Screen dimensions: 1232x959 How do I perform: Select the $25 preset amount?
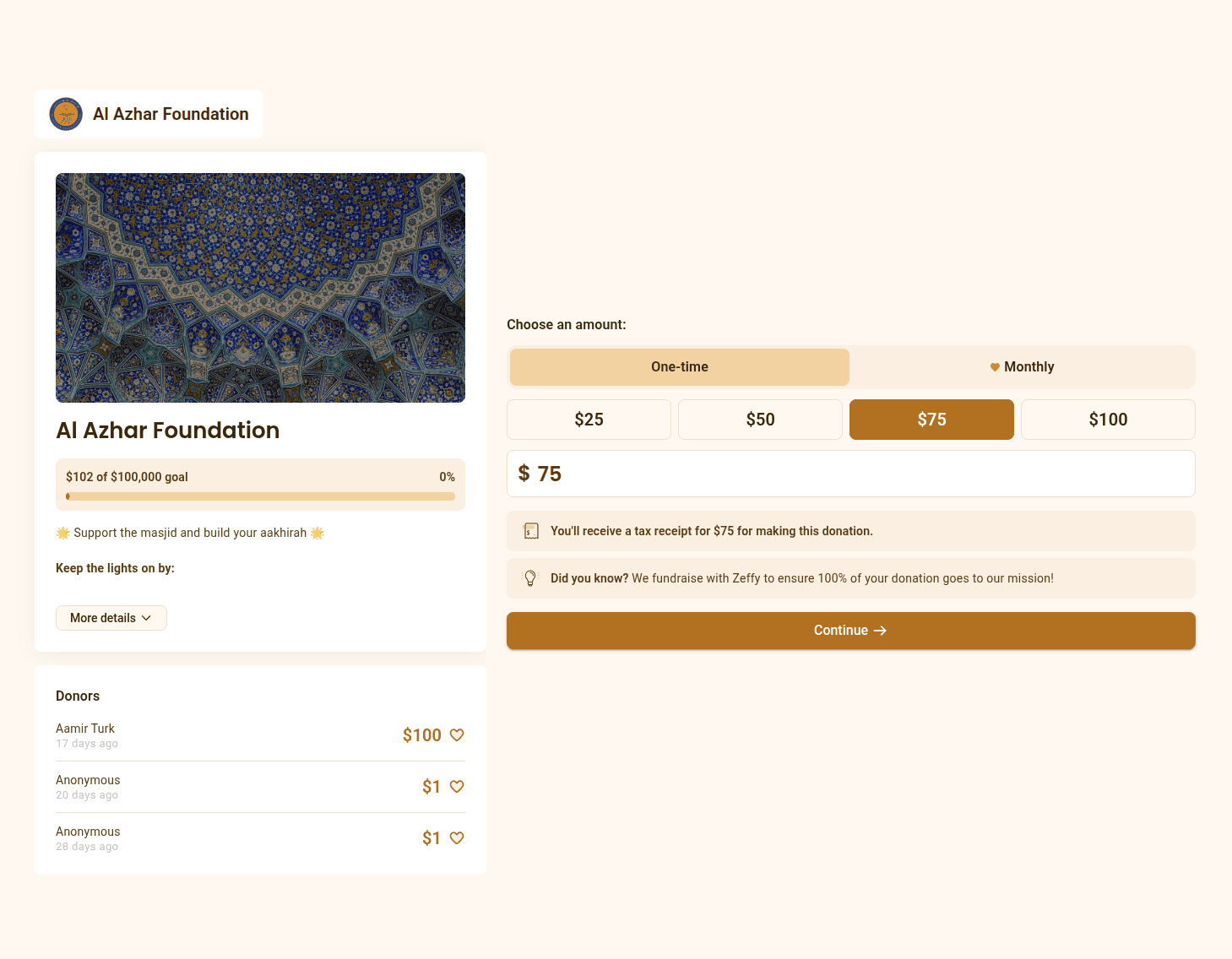tap(589, 419)
